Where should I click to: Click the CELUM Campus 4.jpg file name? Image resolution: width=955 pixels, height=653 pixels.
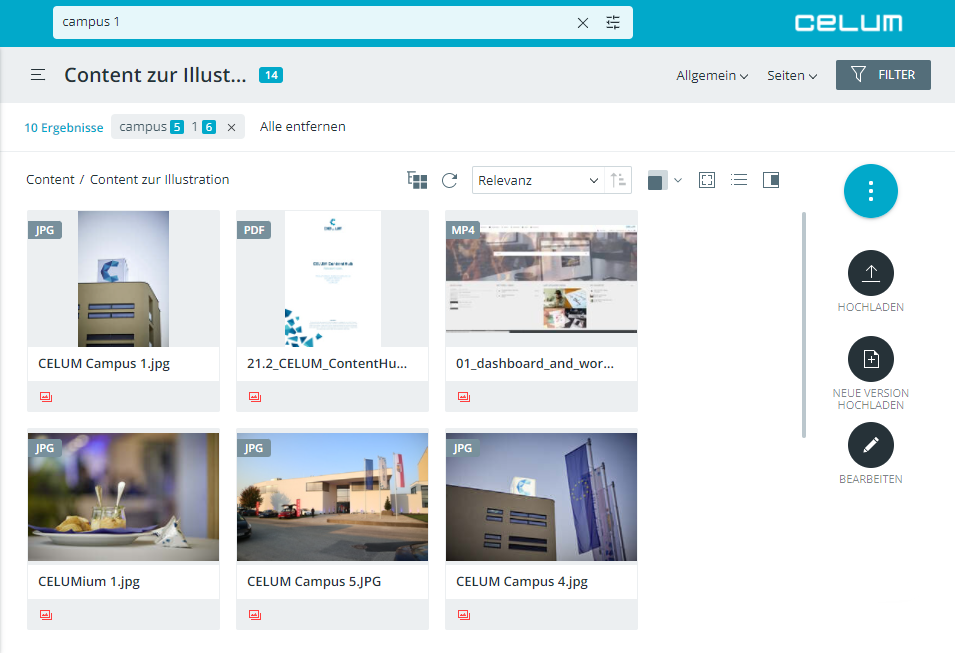click(x=522, y=582)
